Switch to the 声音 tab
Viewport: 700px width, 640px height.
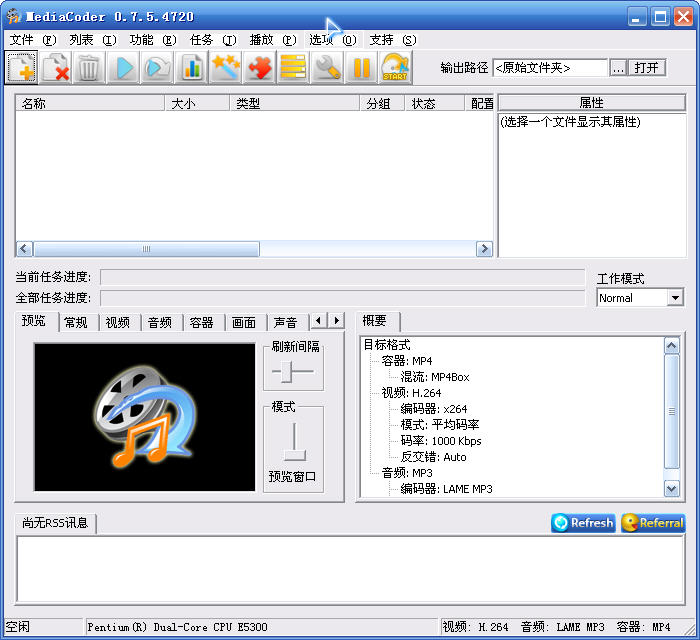pyautogui.click(x=285, y=323)
